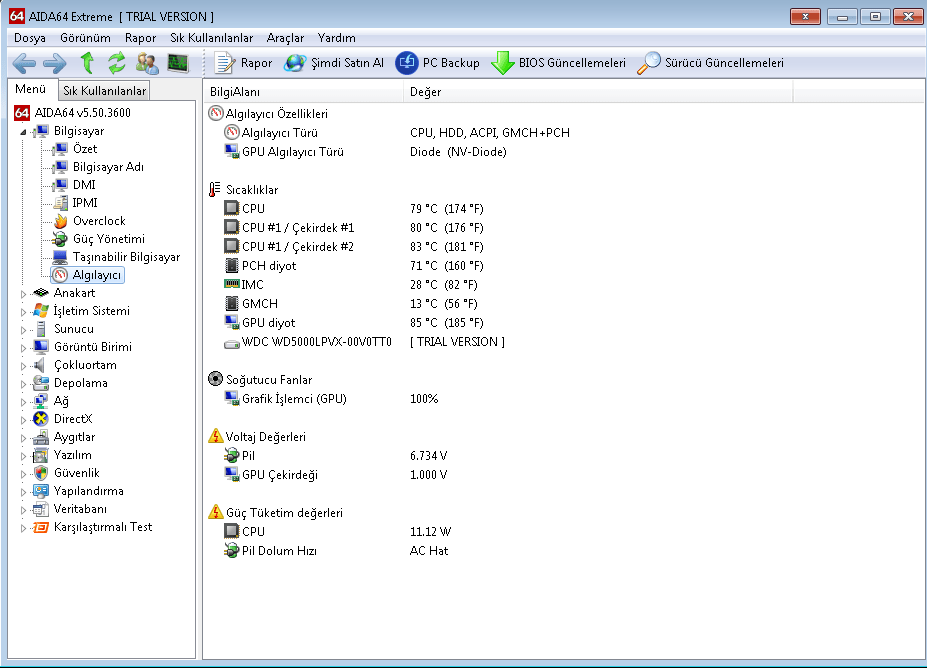Screen dimensions: 927x668
Task: Expand the Çokluortam tree node
Action: point(23,366)
